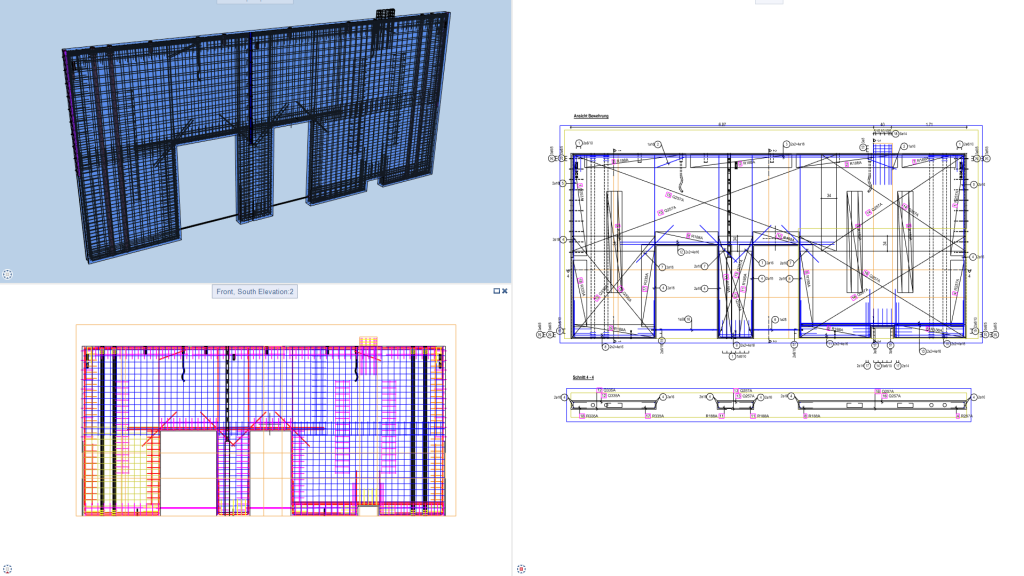The width and height of the screenshot is (1024, 576).
Task: Click the navigation wheel icon in the 3D viewport
Action: point(8,273)
